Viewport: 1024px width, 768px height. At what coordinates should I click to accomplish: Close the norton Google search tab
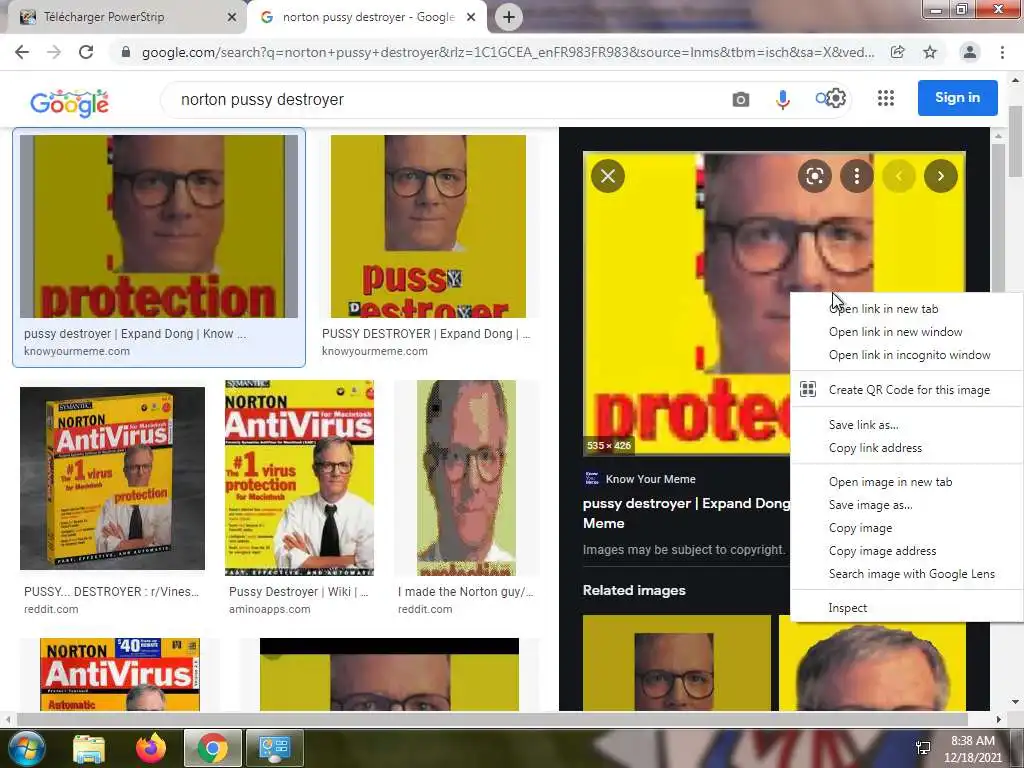pos(471,17)
